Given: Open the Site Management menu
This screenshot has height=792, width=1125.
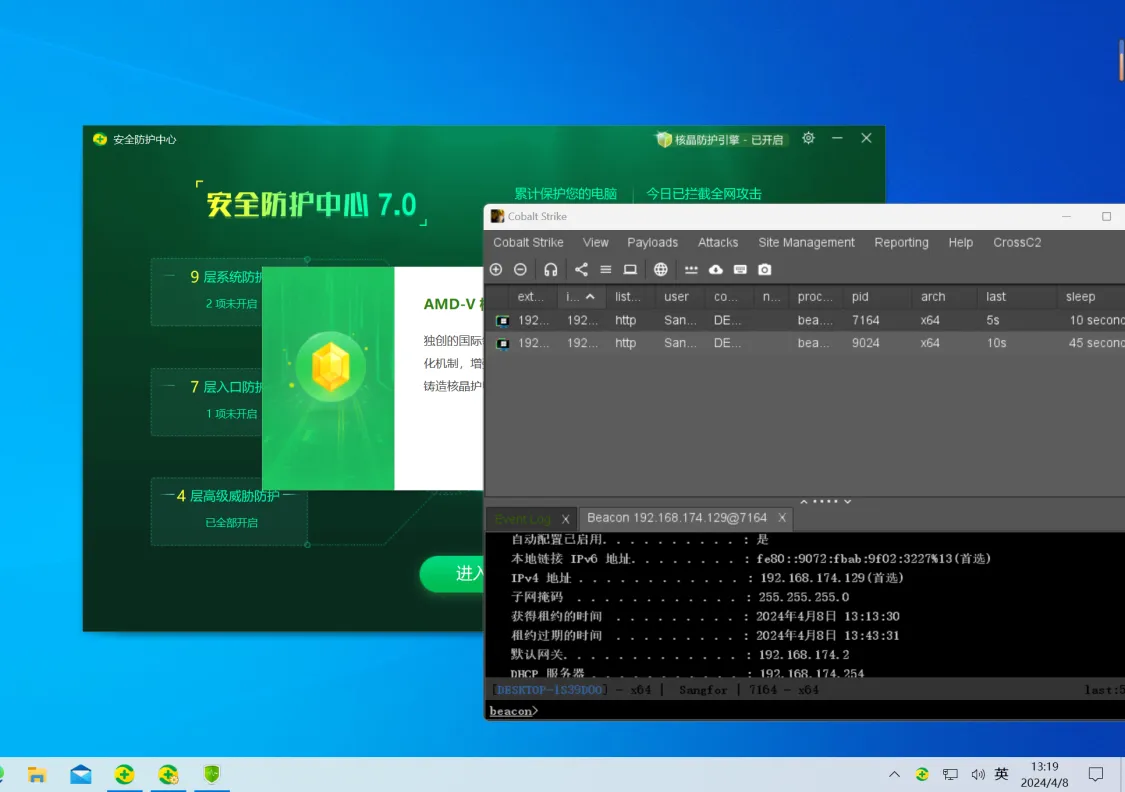Looking at the screenshot, I should tap(806, 242).
